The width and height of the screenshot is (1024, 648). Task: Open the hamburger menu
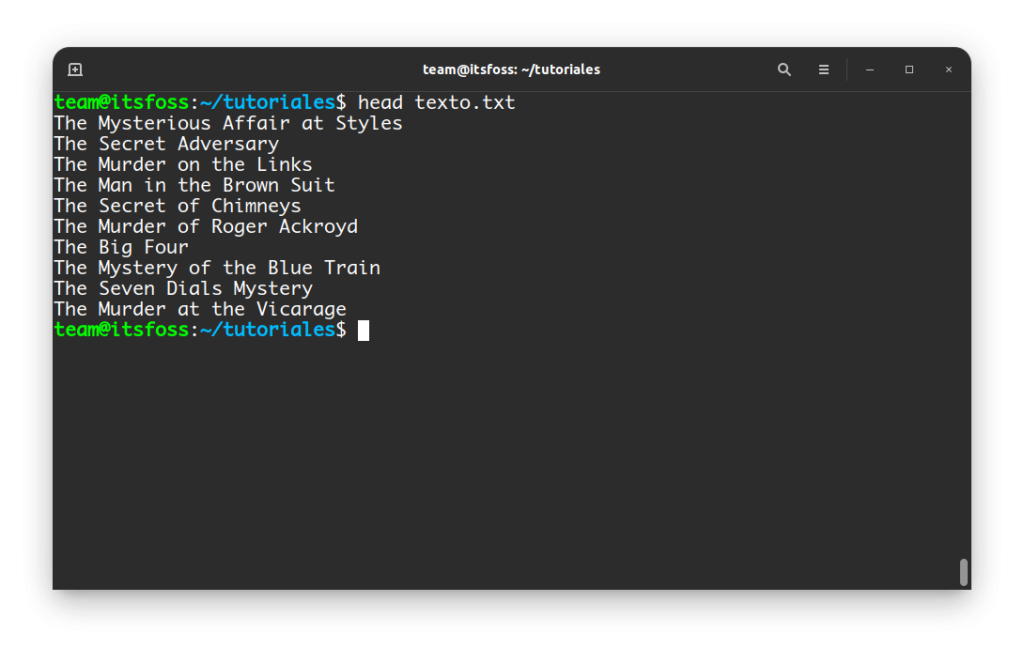(x=824, y=69)
